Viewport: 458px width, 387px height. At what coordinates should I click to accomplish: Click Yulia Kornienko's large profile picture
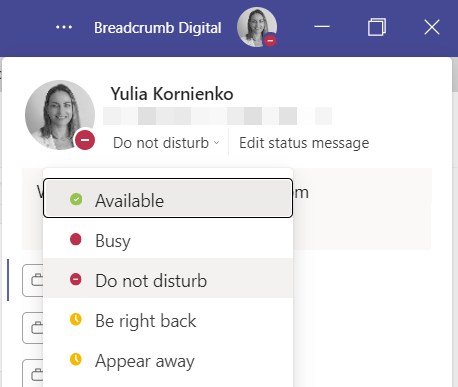tap(60, 115)
